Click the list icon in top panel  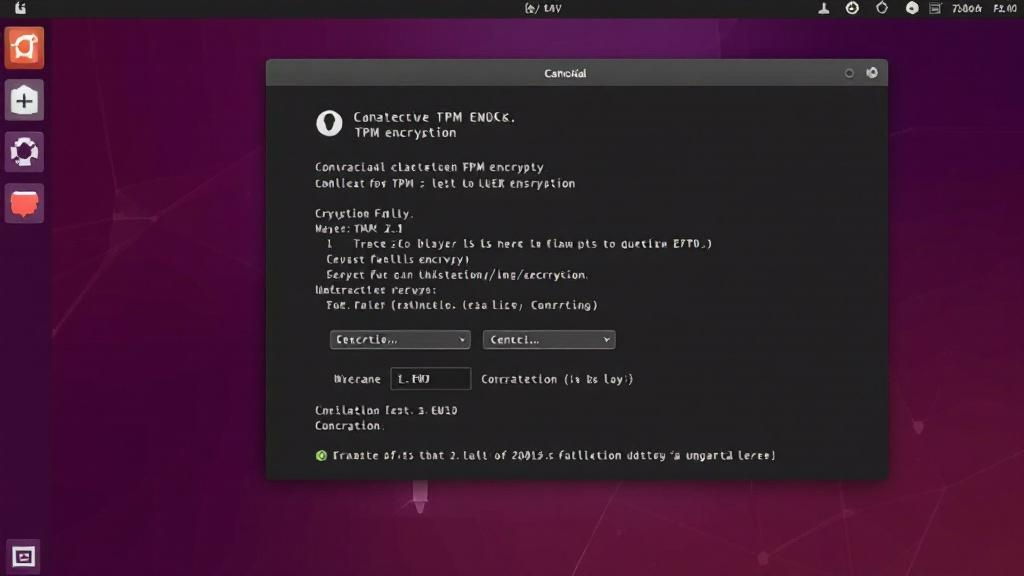point(935,8)
